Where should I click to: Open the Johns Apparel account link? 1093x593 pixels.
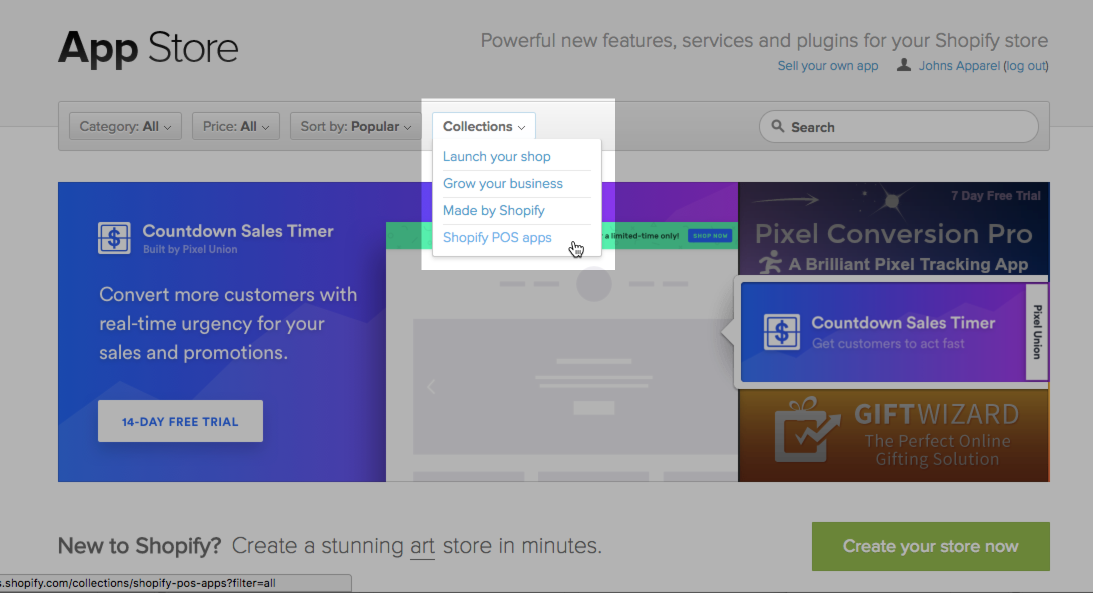(959, 66)
